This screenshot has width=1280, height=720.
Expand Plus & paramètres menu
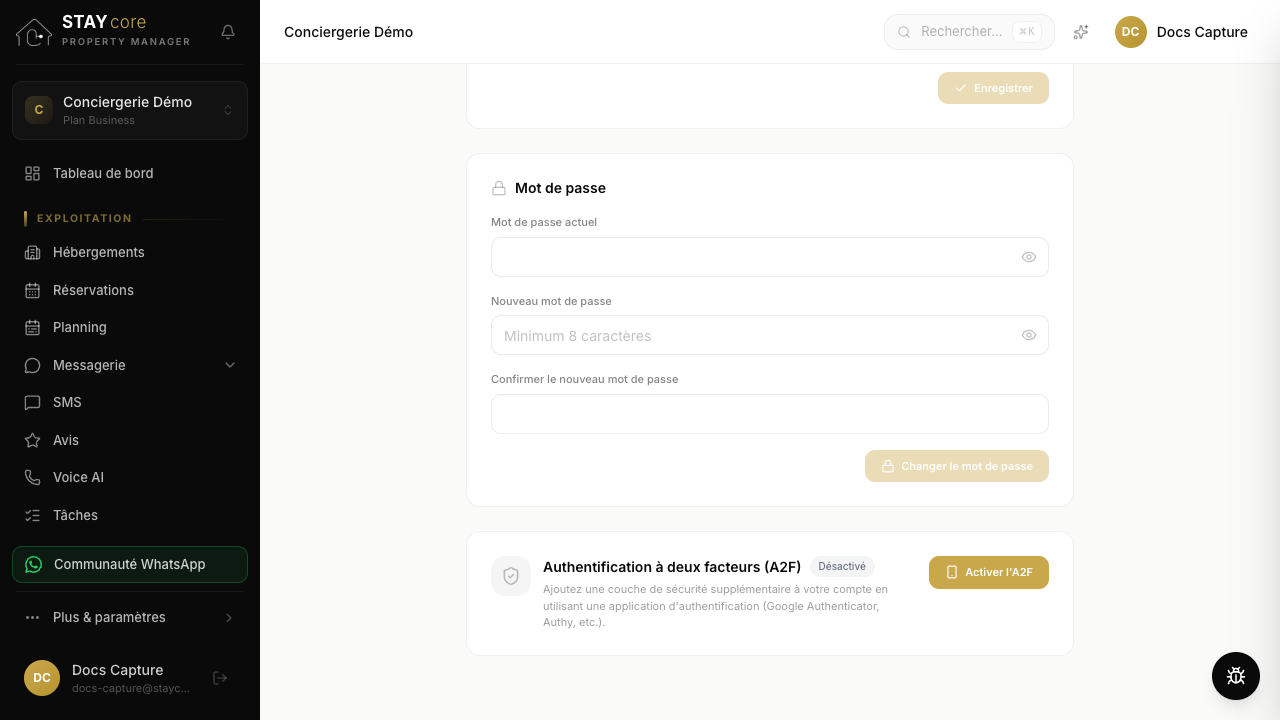[x=130, y=618]
